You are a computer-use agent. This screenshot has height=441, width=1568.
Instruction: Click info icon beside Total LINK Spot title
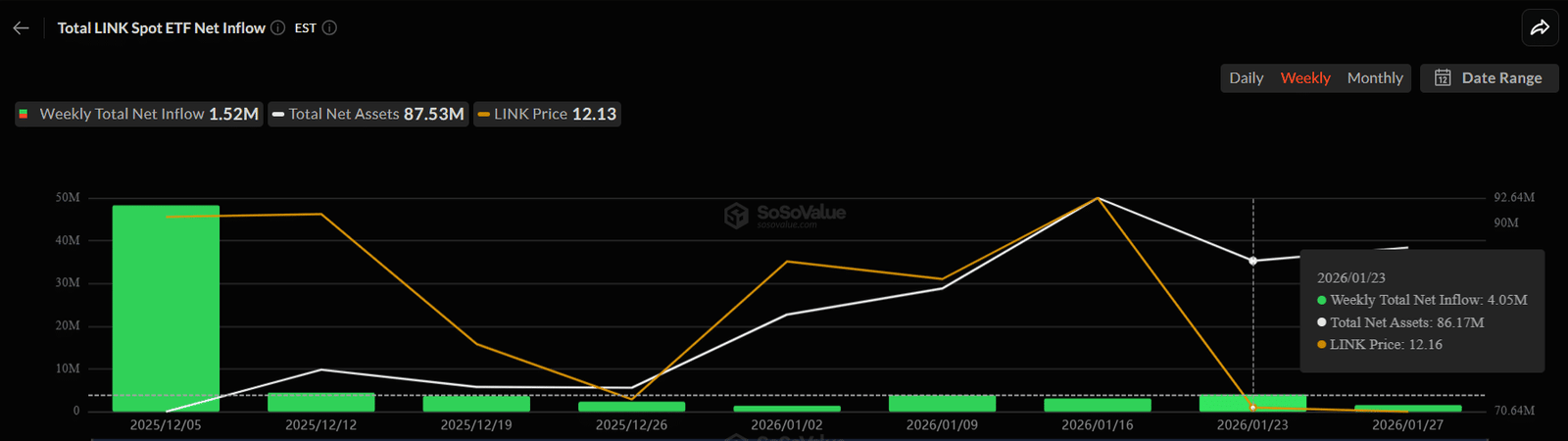(278, 28)
